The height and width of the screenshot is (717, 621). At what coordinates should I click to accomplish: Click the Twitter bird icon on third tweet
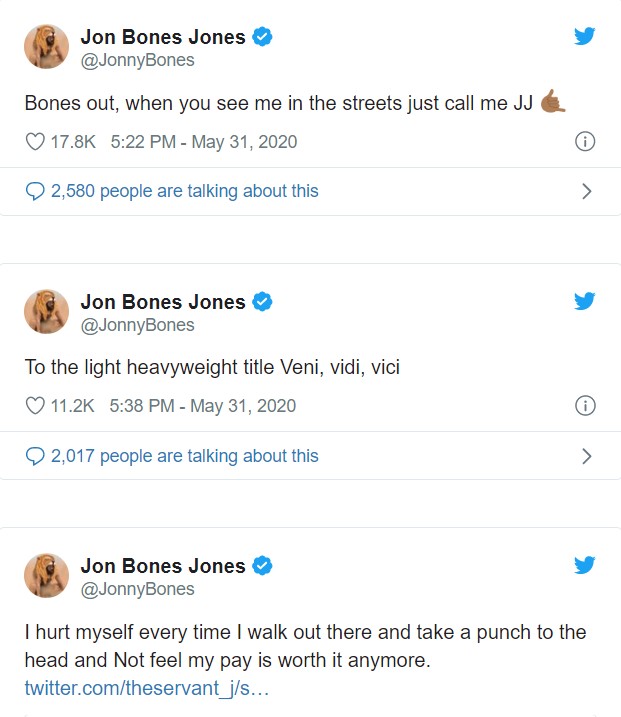(x=585, y=565)
